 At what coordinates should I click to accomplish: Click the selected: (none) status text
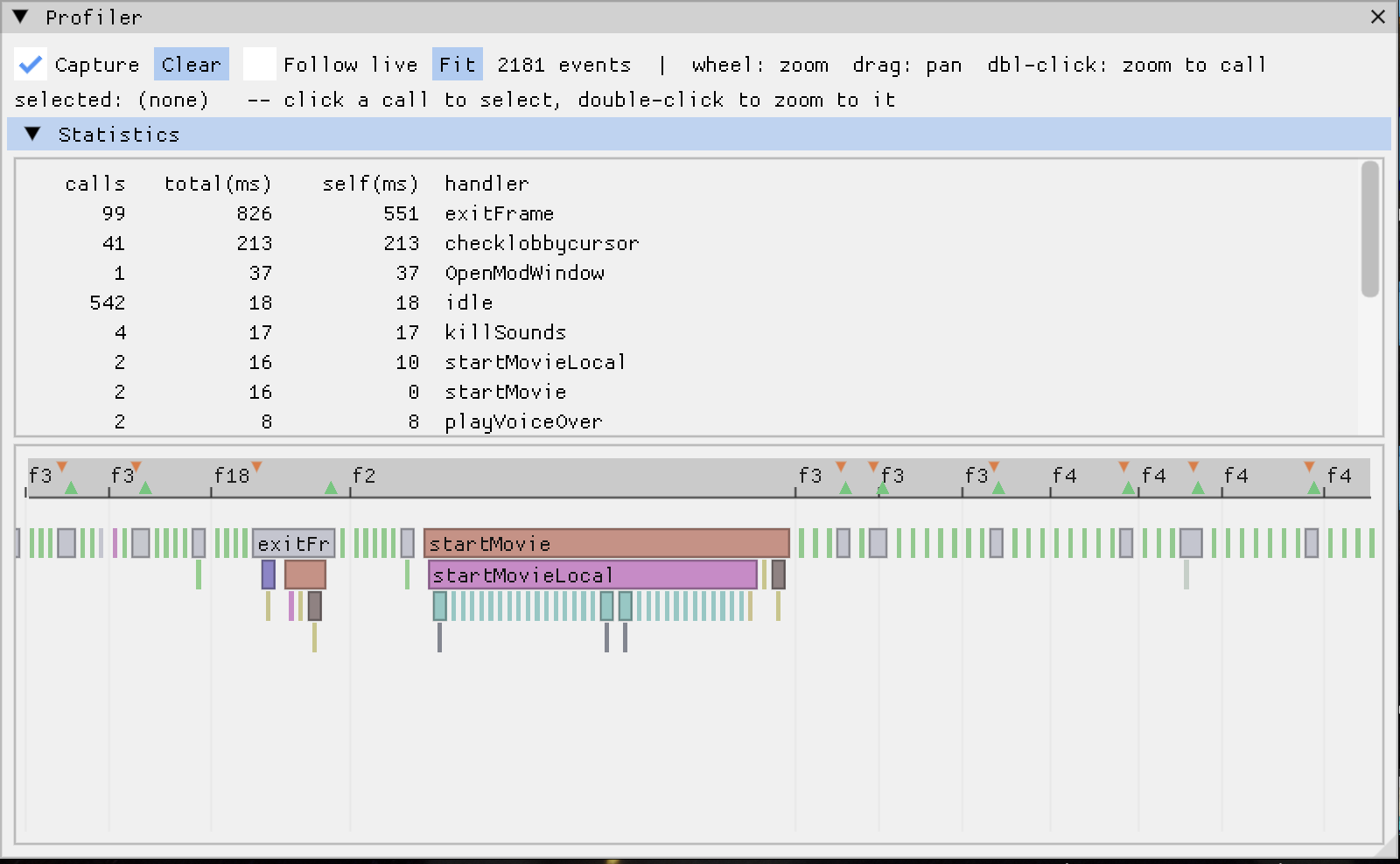tap(112, 100)
